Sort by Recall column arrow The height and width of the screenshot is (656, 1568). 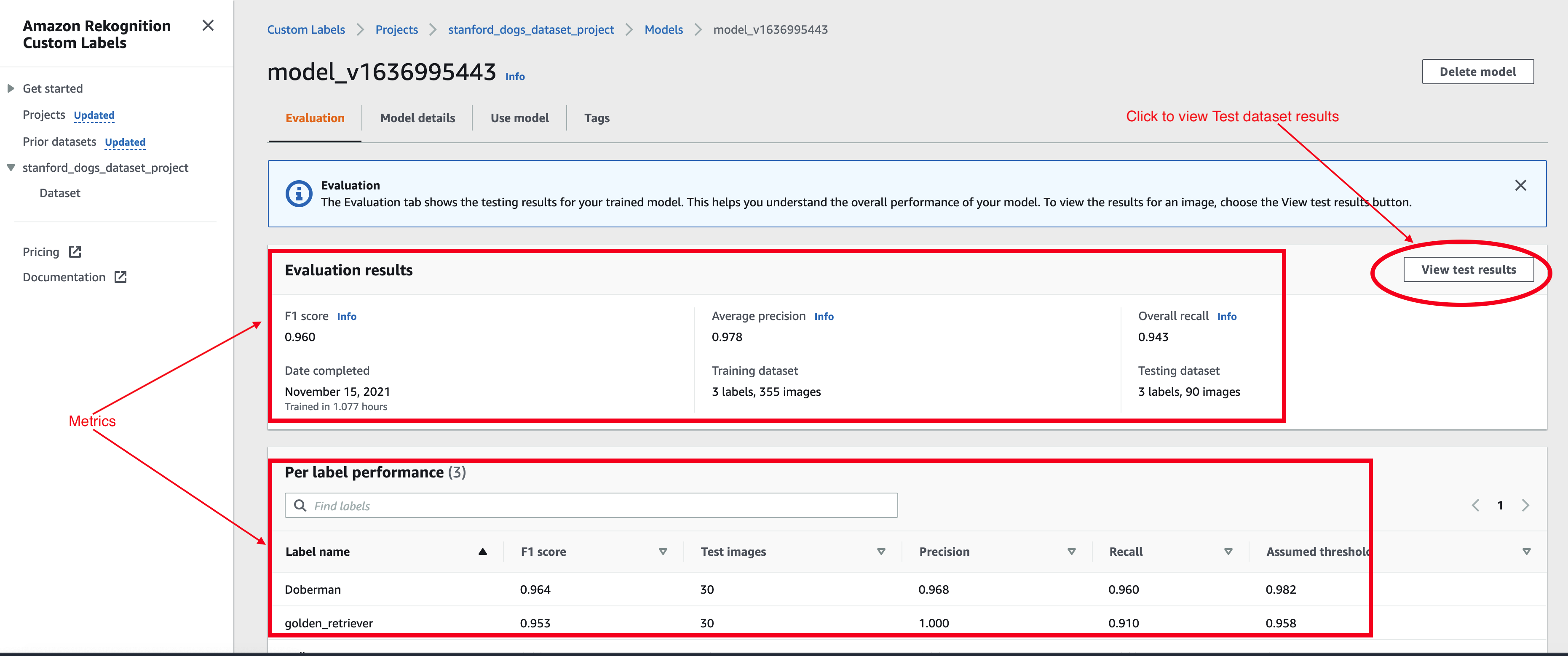coord(1228,552)
